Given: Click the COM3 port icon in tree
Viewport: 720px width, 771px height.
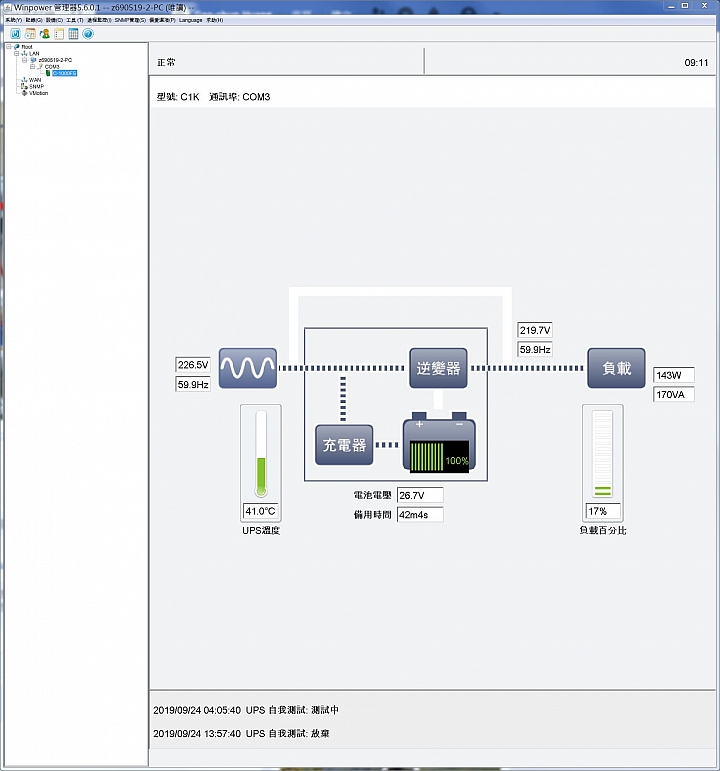Looking at the screenshot, I should [x=40, y=66].
